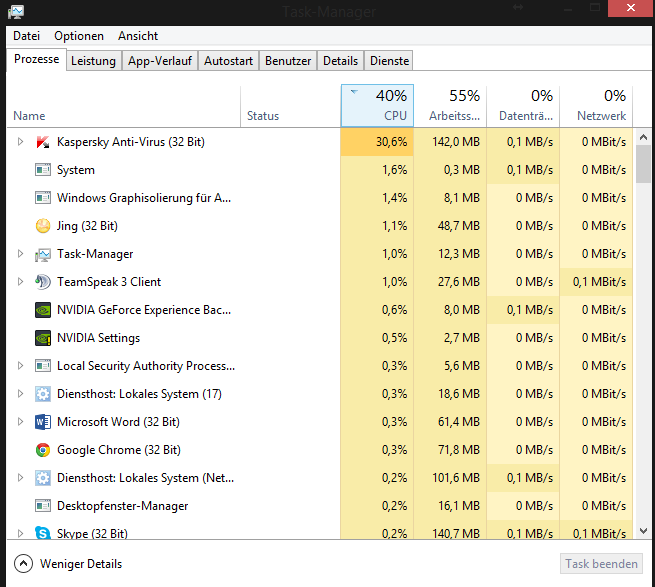The width and height of the screenshot is (655, 587).
Task: Click the Desktopfenster-Manager process icon
Action: tap(43, 506)
